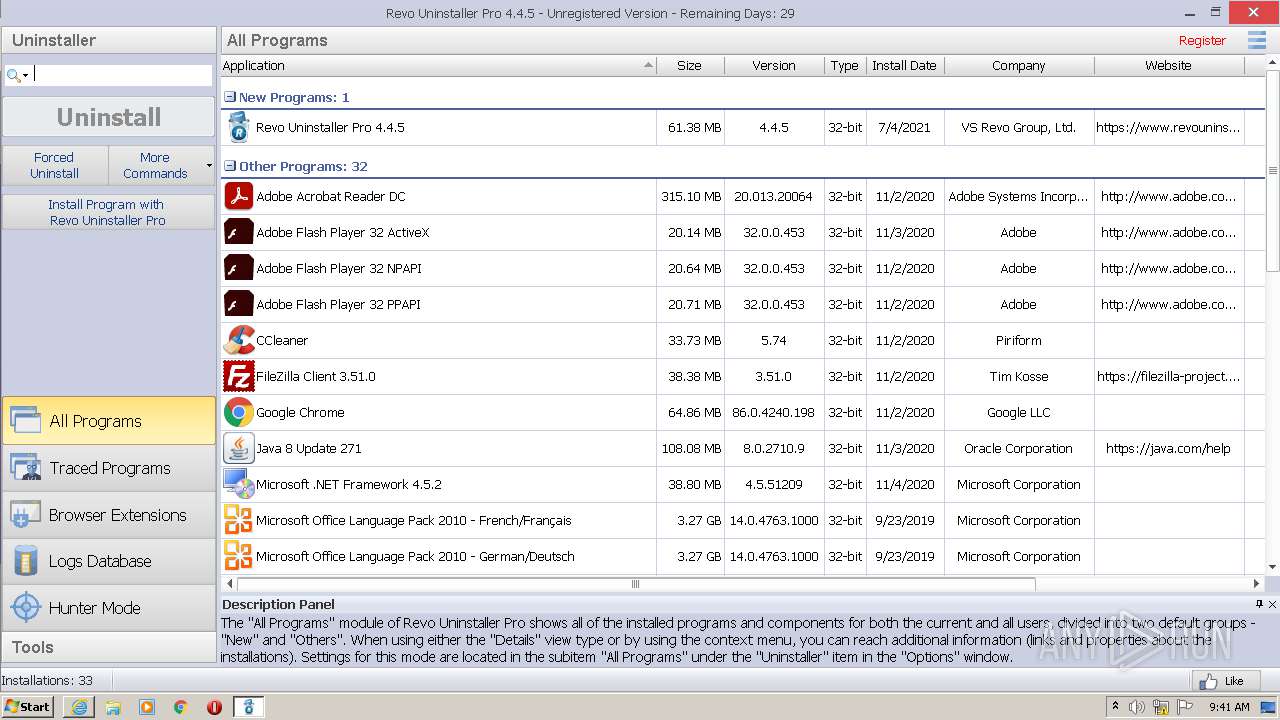
Task: Open the Logs Database section
Action: click(108, 561)
